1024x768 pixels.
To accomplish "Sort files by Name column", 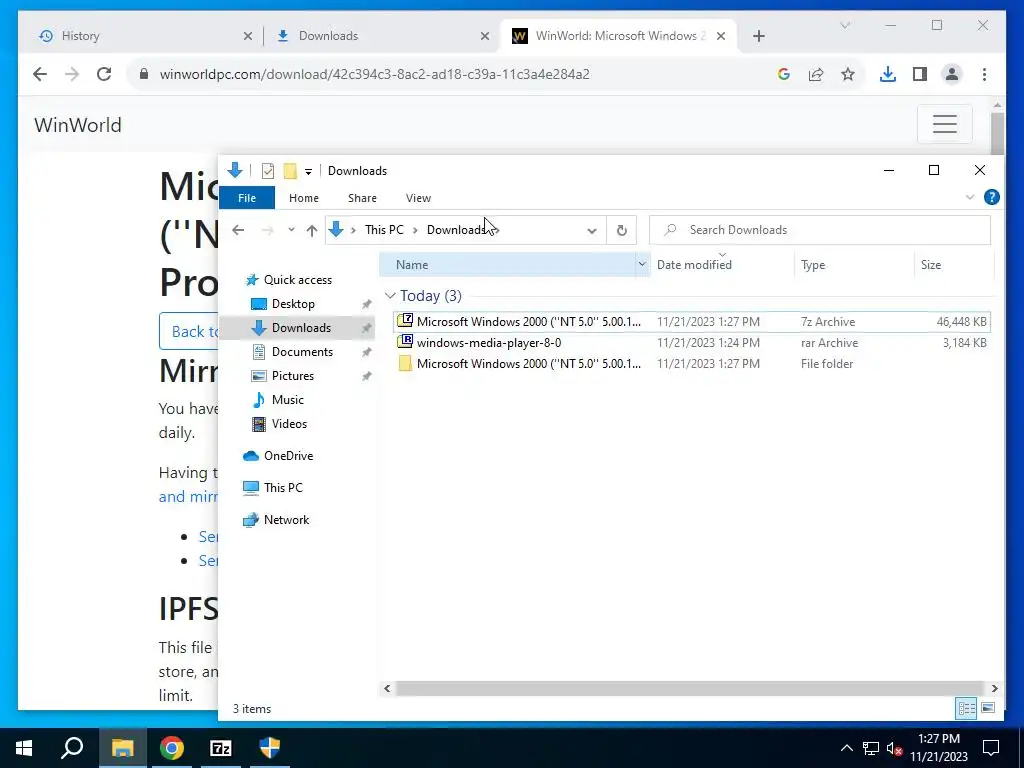I will tap(507, 264).
